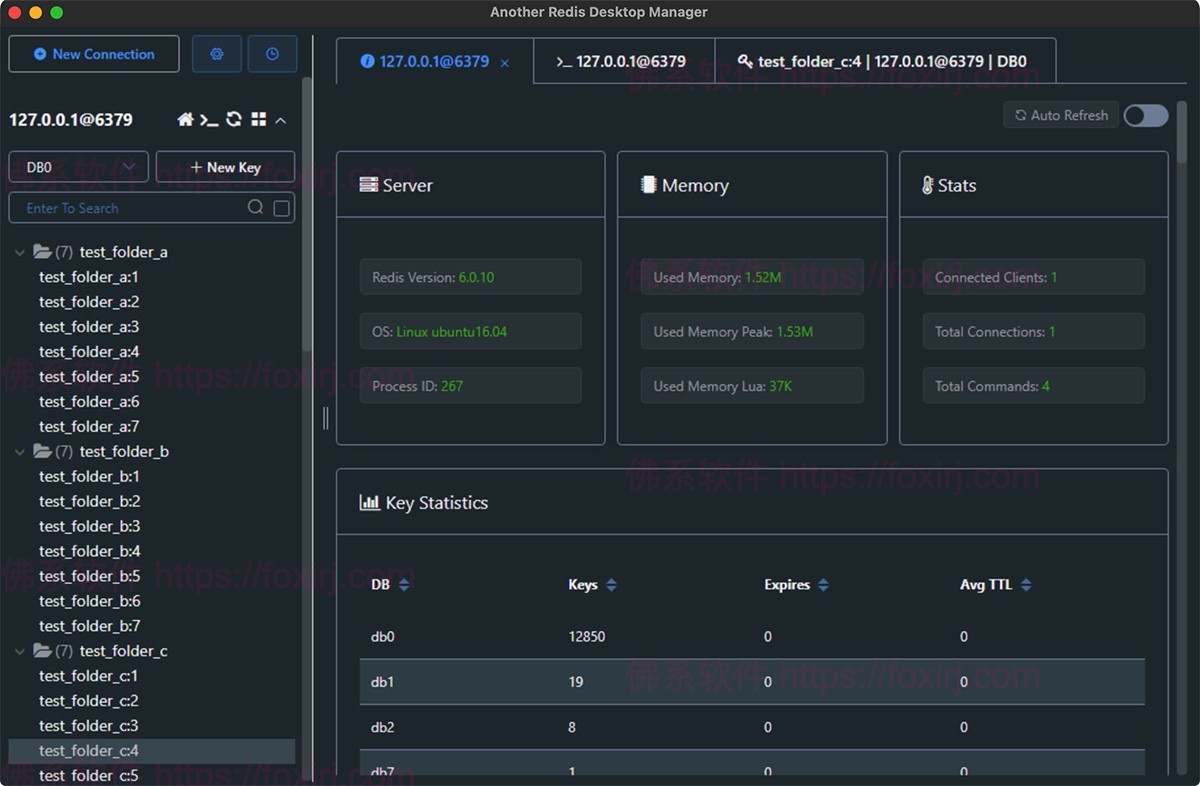Switch key list layout via grid icon
Screen dimensions: 1200x786
pyautogui.click(x=257, y=120)
